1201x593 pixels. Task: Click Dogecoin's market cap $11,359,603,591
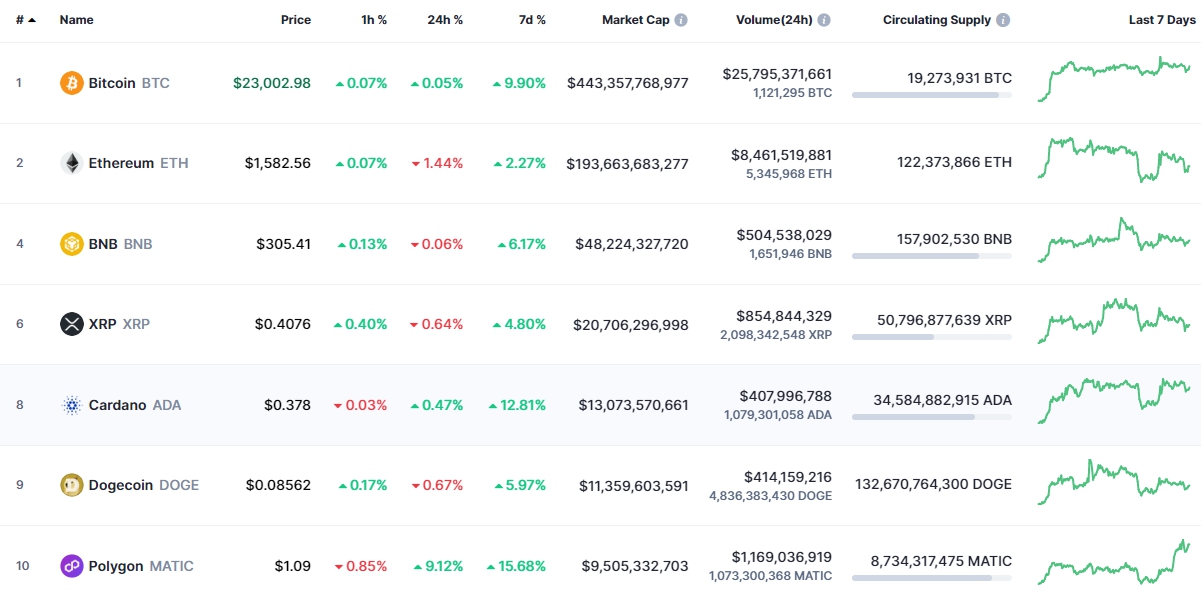point(634,485)
